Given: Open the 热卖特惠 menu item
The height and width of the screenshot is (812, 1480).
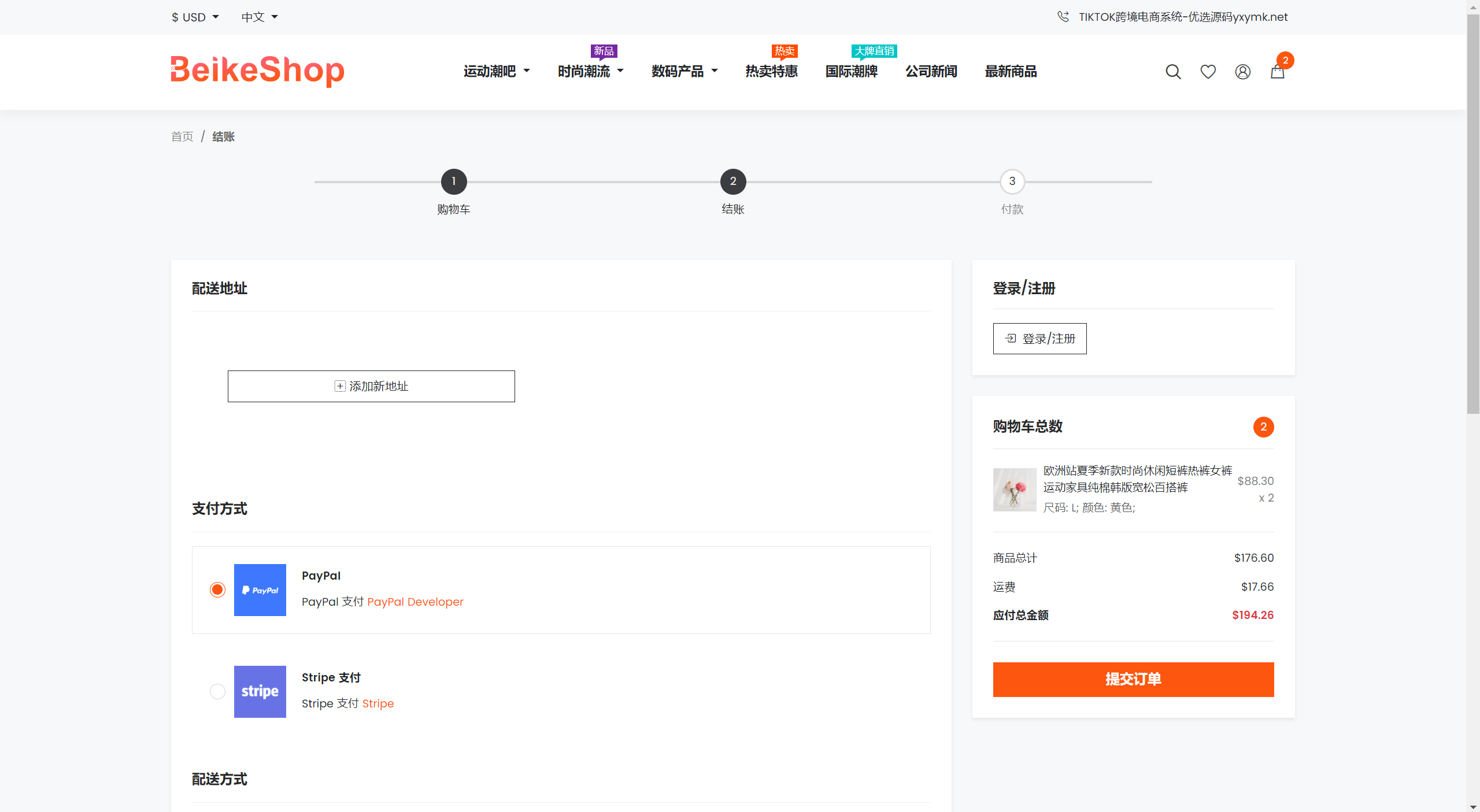Looking at the screenshot, I should [771, 71].
